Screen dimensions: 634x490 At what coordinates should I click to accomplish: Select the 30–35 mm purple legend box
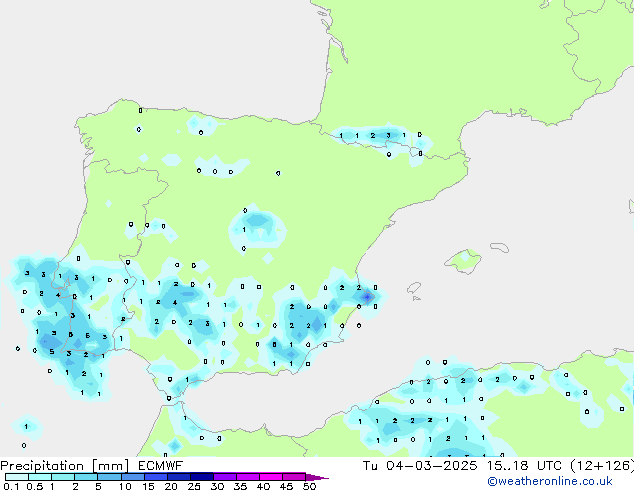click(224, 477)
